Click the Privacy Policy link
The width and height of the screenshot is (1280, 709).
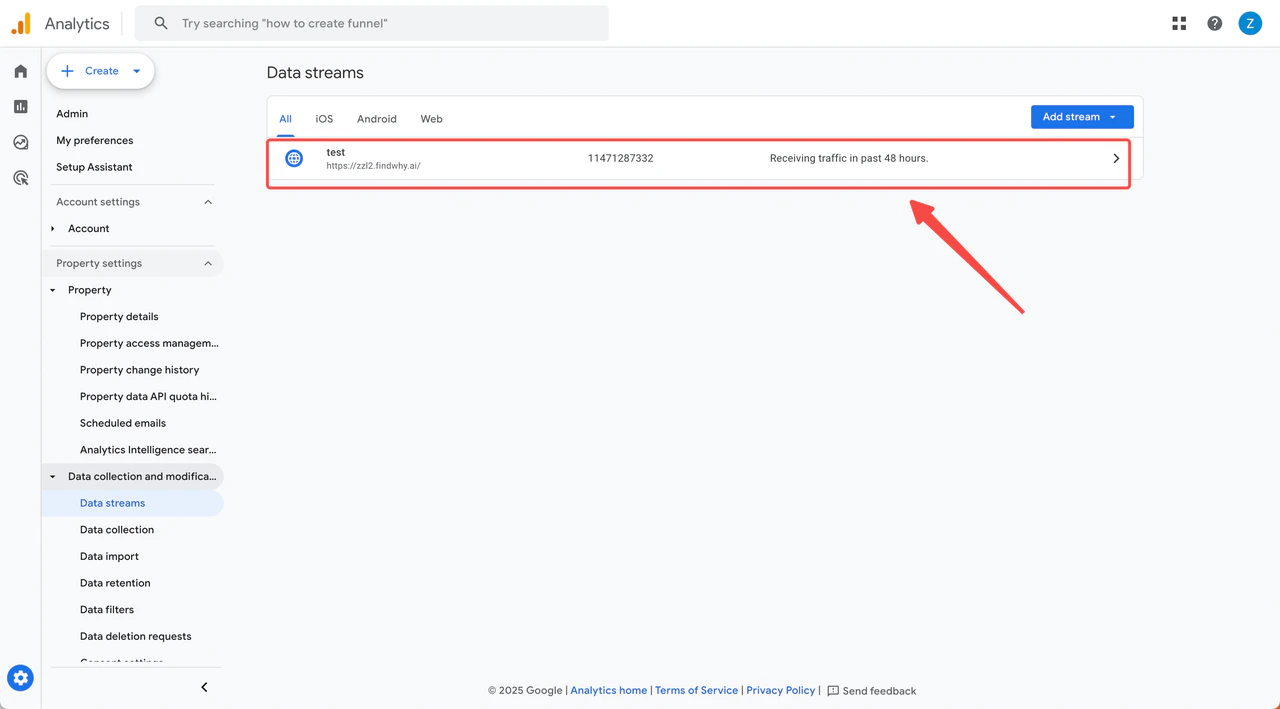point(781,691)
